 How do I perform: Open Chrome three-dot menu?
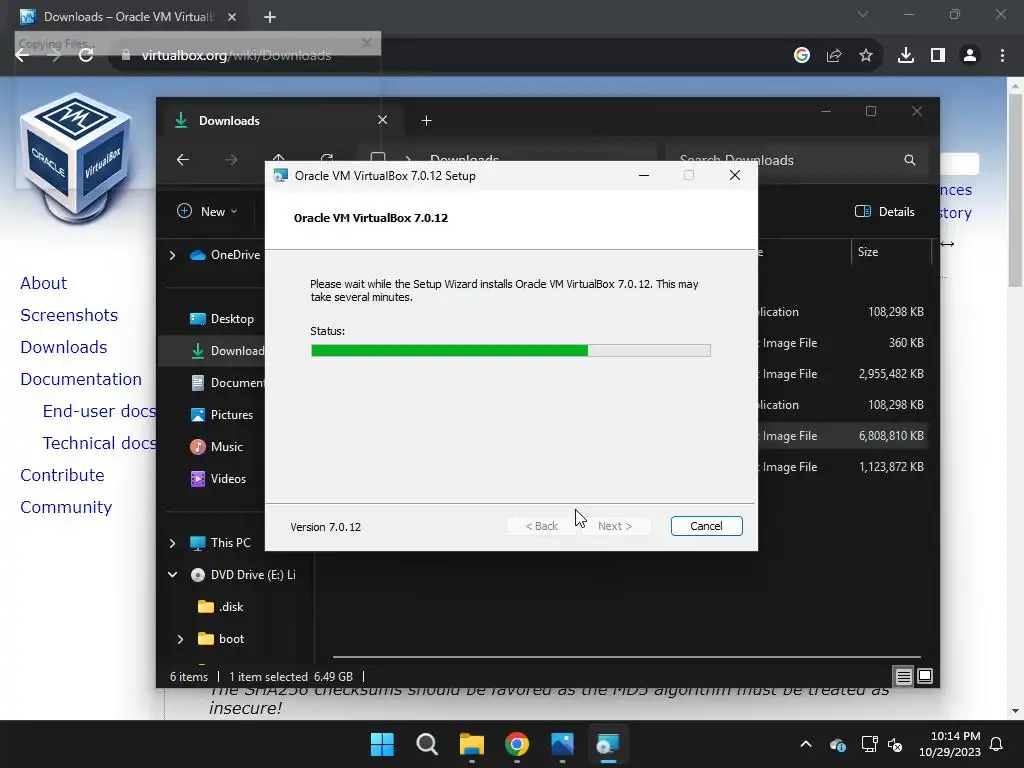point(1002,56)
